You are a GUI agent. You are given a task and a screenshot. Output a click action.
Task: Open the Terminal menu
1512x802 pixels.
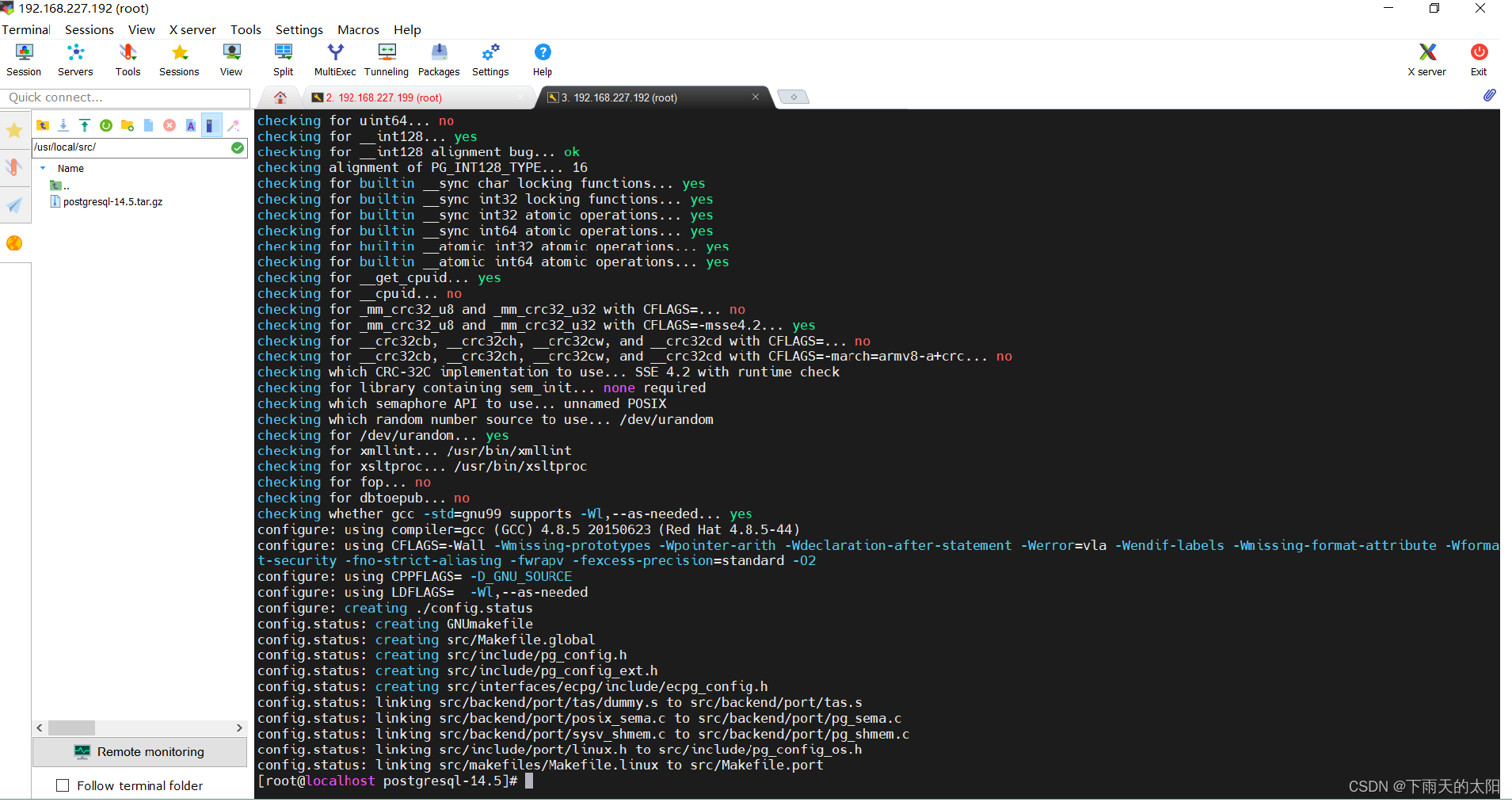(26, 29)
